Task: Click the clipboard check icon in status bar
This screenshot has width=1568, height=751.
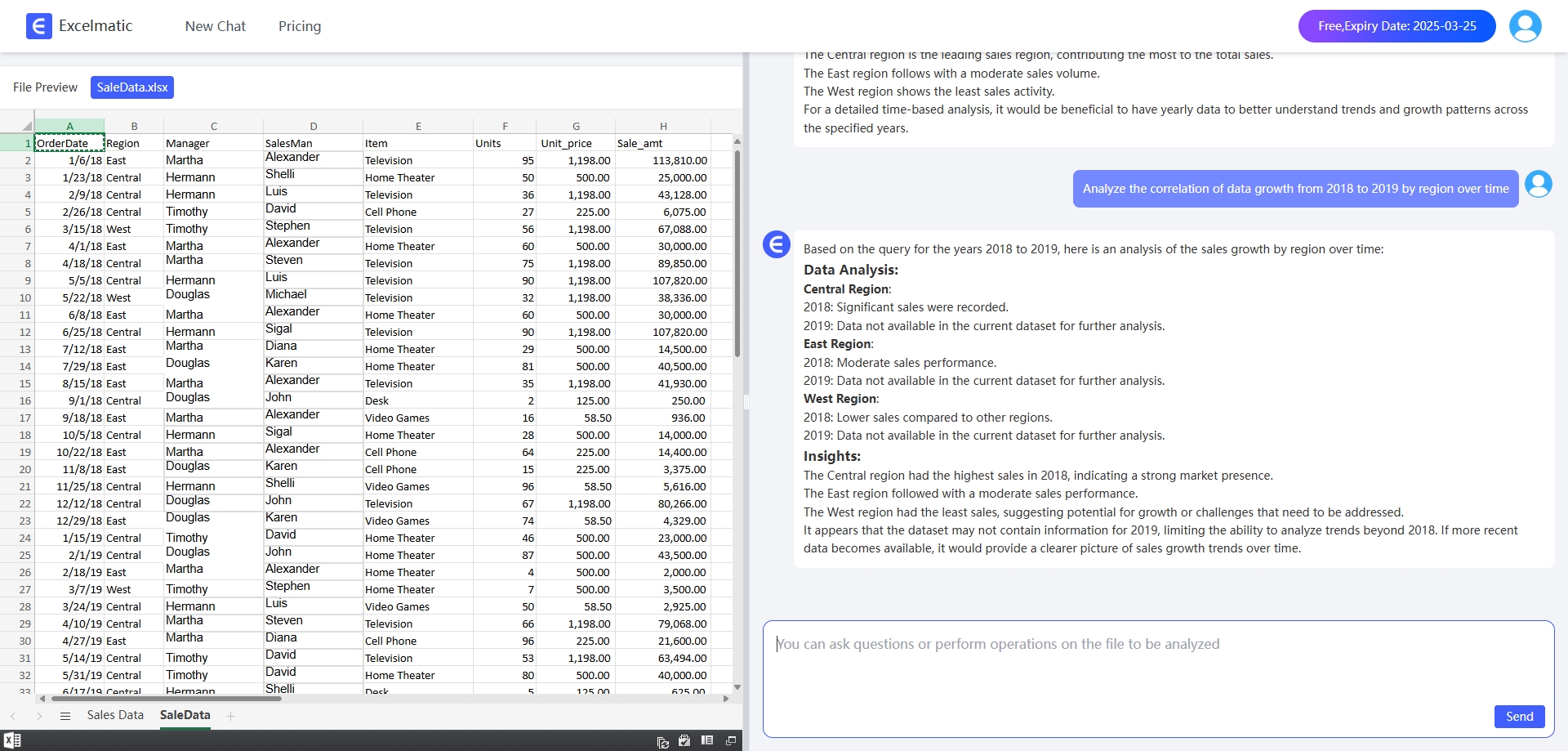Action: tap(684, 740)
